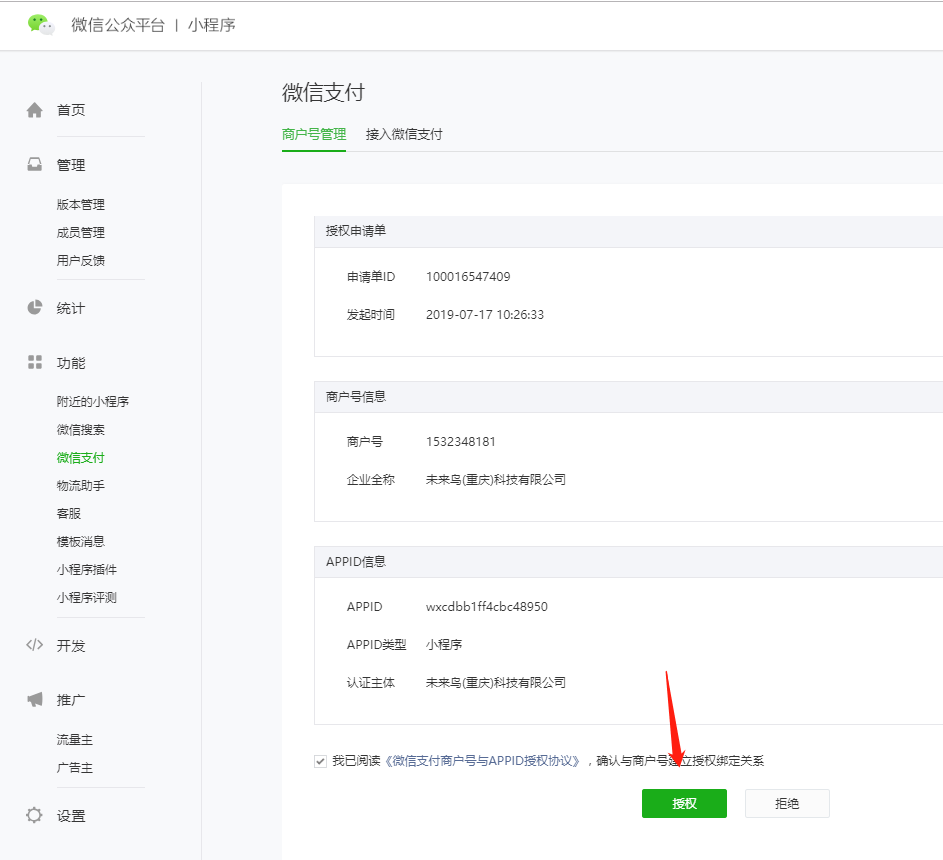The image size is (943, 860).
Task: Click the grid icon beside 功能
Action: click(35, 362)
